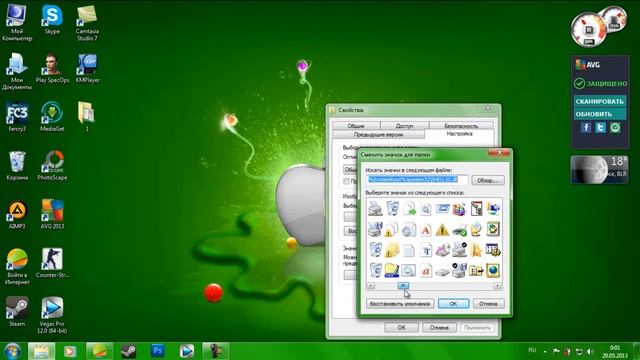Viewport: 640px width, 360px height.
Task: Launch KMPlayer from the desktop
Action: pos(87,69)
